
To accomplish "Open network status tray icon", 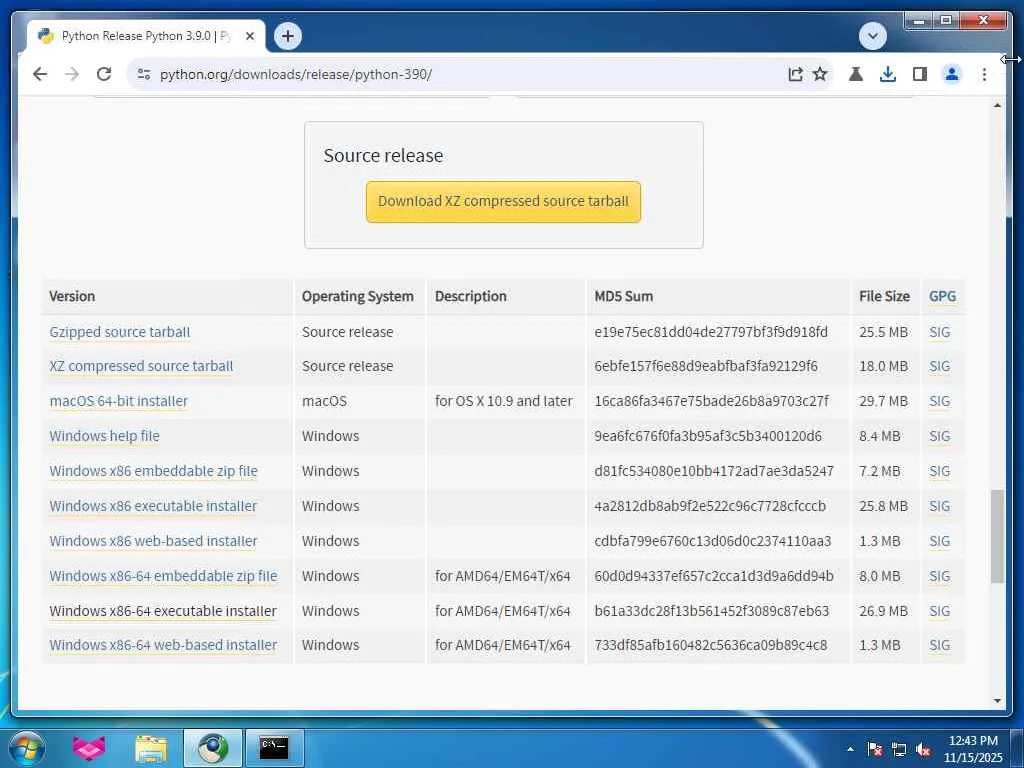I will click(x=899, y=749).
